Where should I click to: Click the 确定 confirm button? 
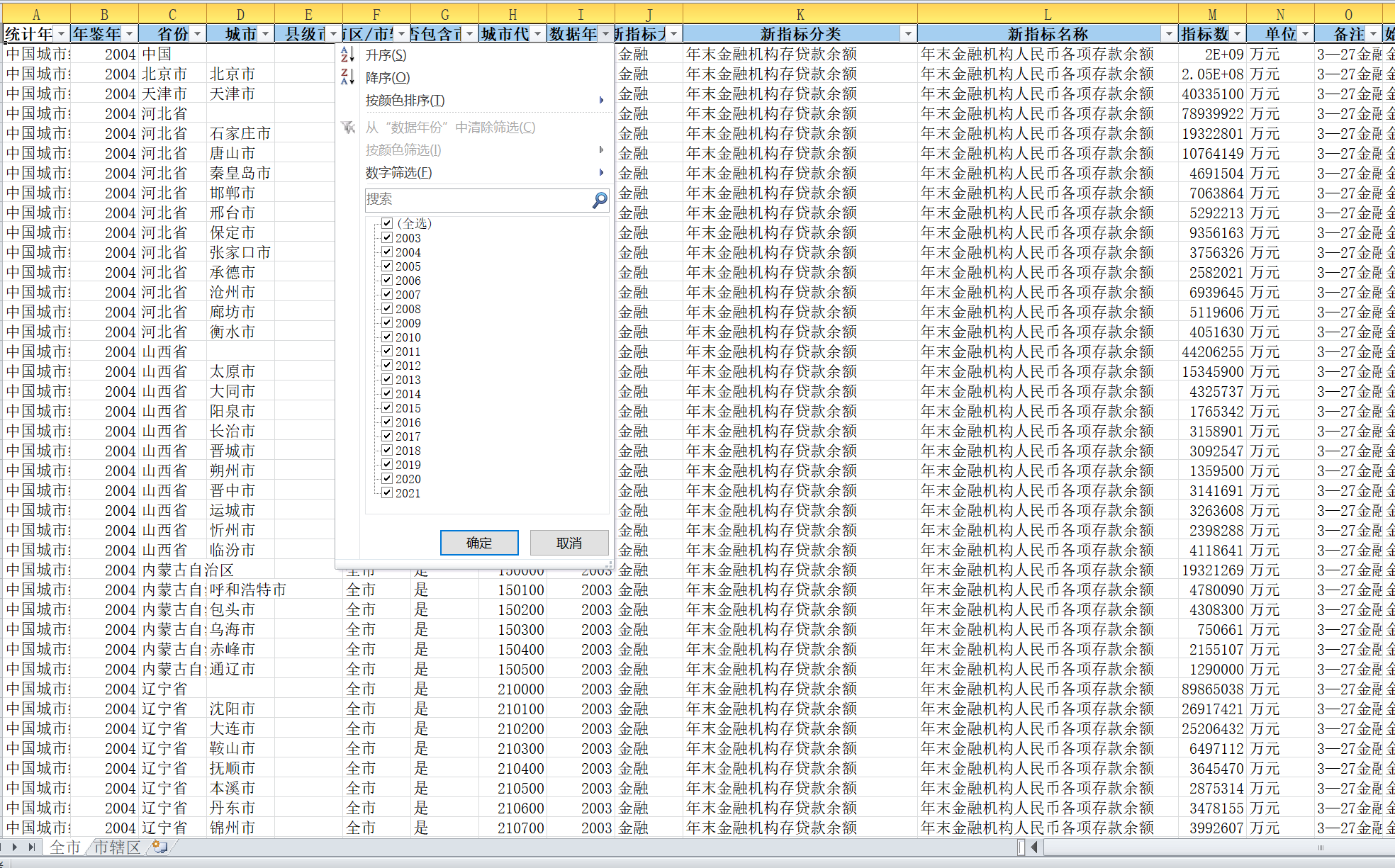[x=479, y=543]
